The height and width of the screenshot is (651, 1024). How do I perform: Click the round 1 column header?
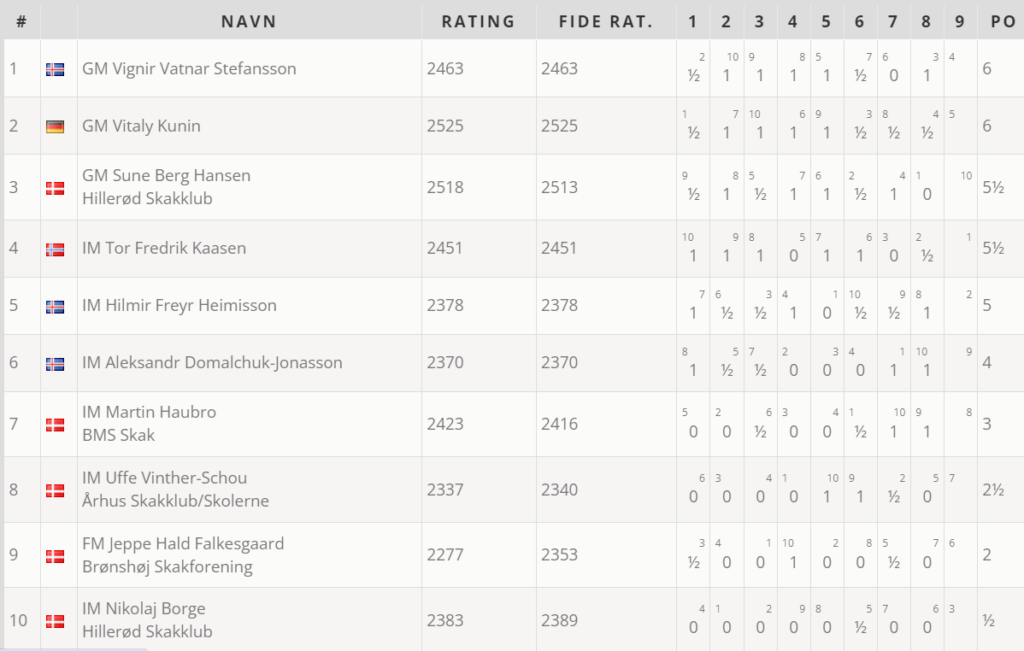point(693,21)
